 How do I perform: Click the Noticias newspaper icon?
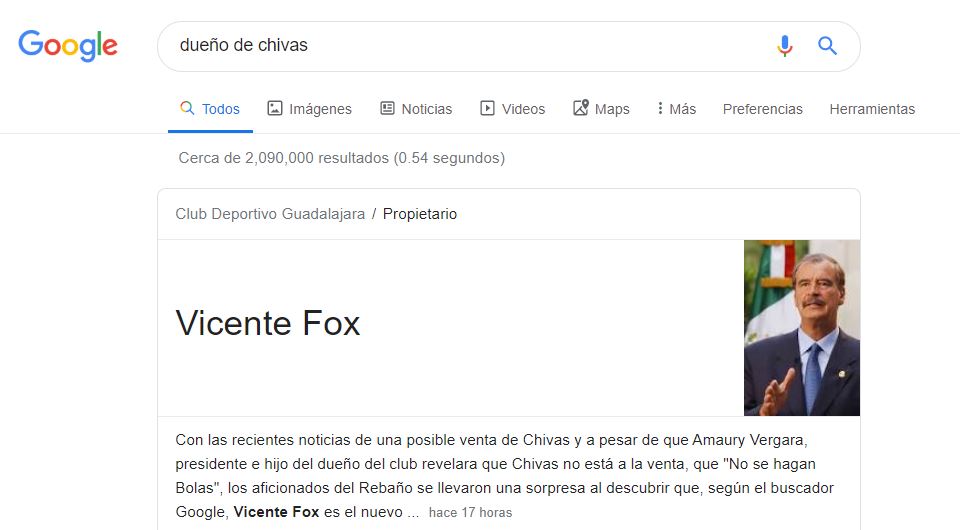(x=388, y=108)
